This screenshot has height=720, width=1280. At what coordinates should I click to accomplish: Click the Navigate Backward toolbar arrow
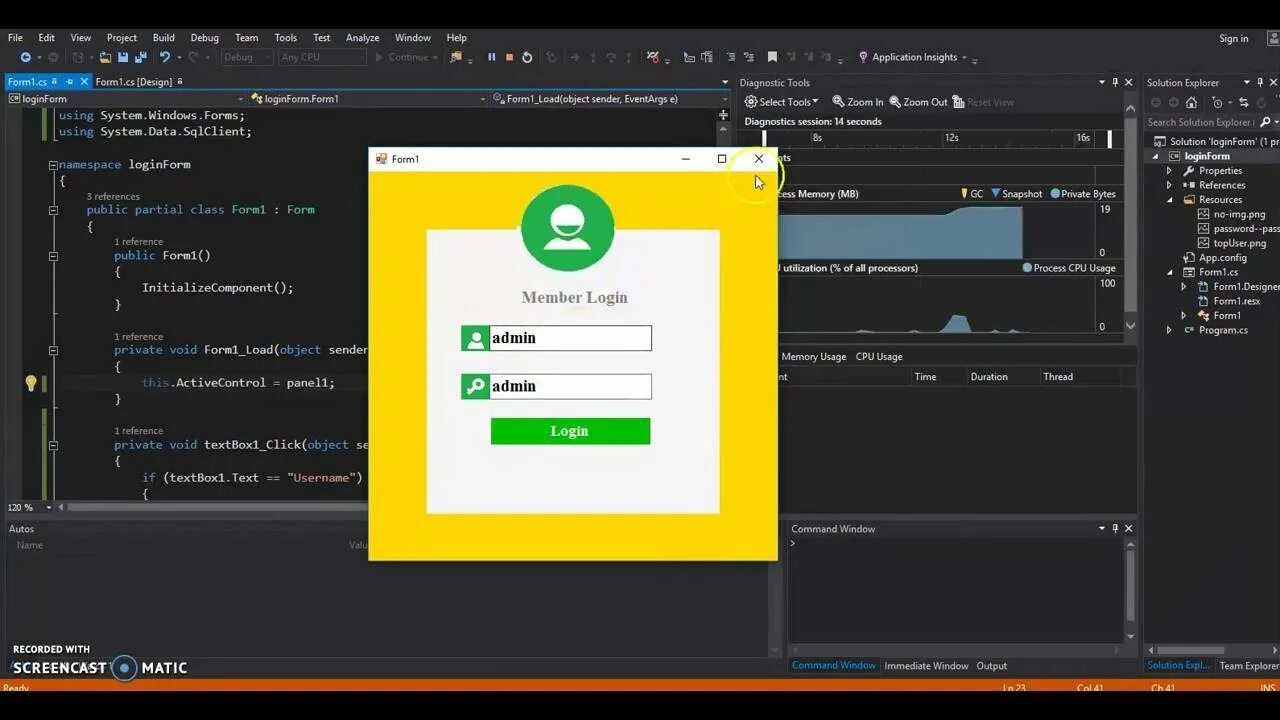point(25,58)
